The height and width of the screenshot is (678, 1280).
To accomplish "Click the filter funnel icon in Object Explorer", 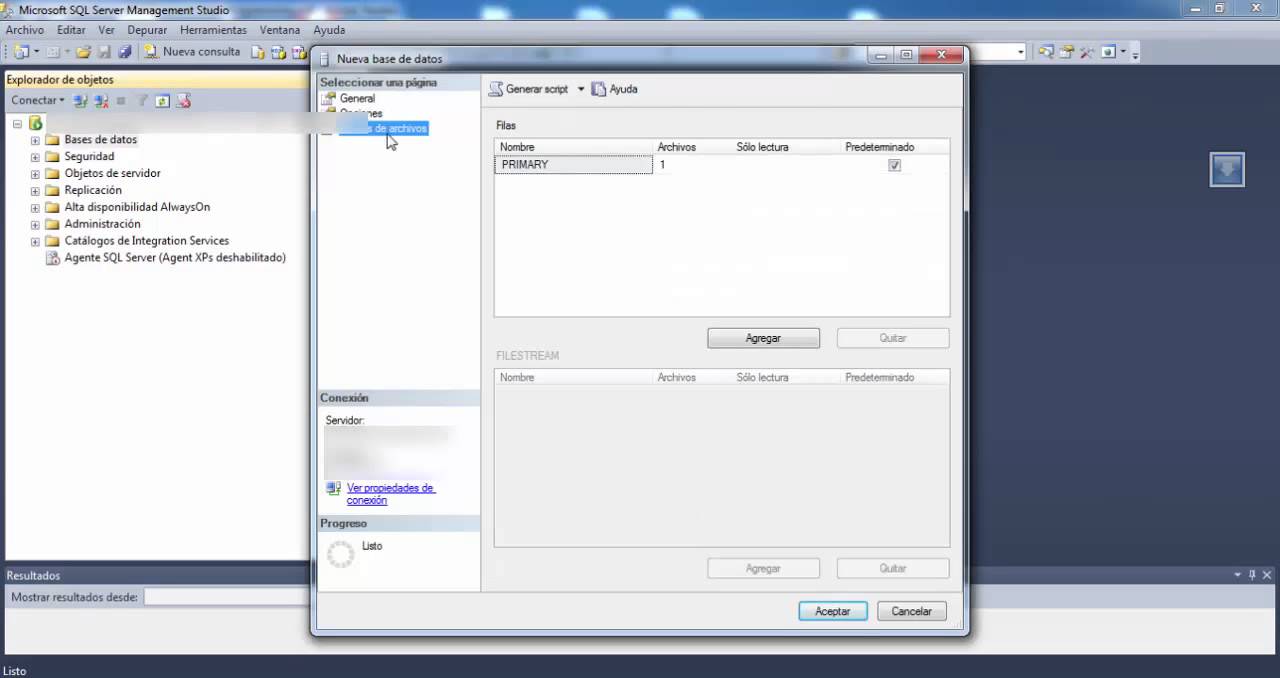I will pos(142,101).
